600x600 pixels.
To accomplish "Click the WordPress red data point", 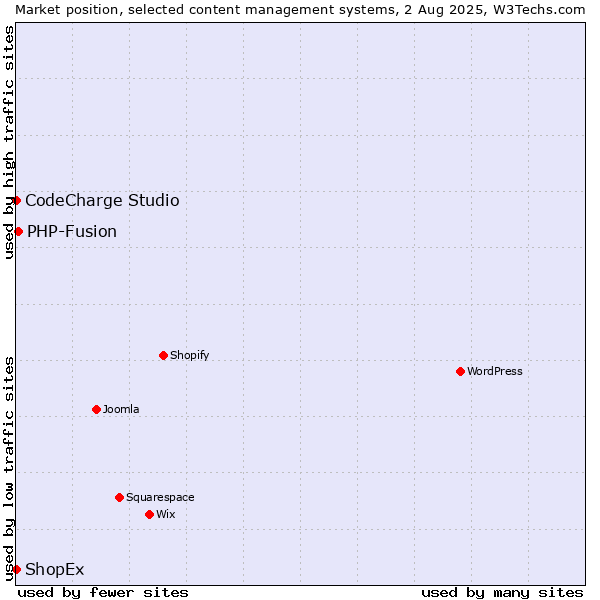I will click(x=460, y=372).
